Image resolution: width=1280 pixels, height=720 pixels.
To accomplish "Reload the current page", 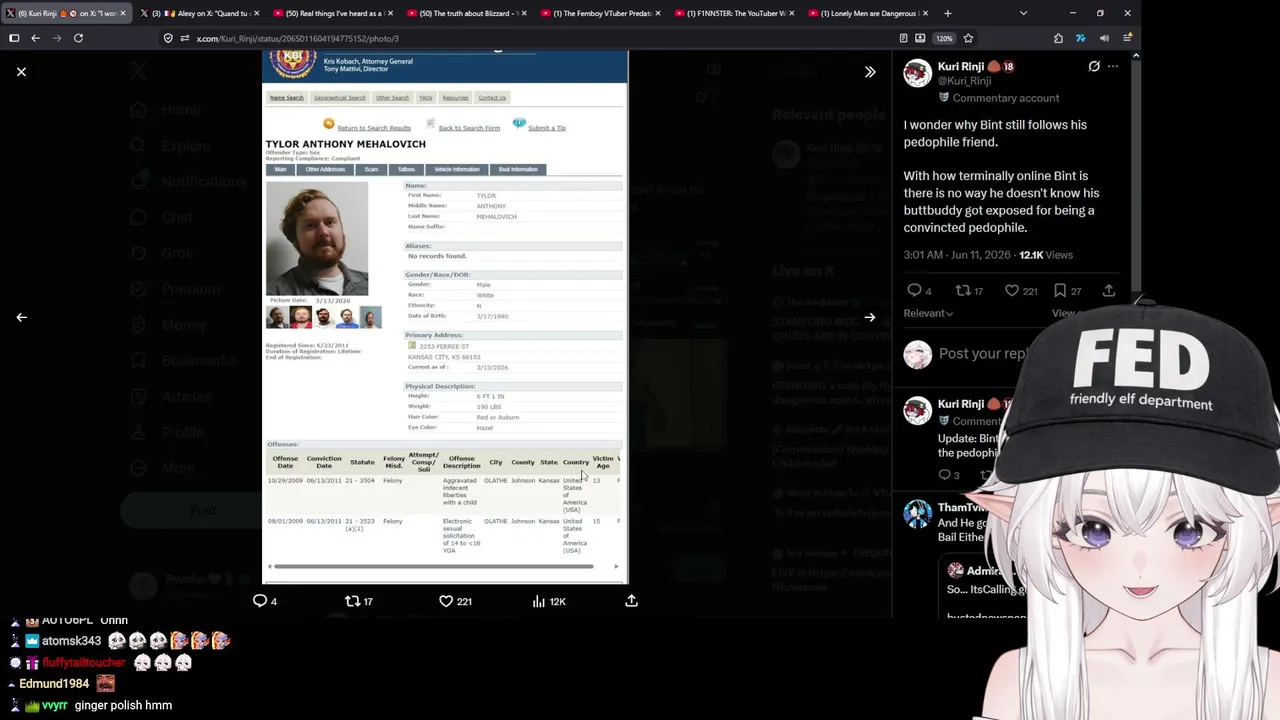I will [x=78, y=38].
